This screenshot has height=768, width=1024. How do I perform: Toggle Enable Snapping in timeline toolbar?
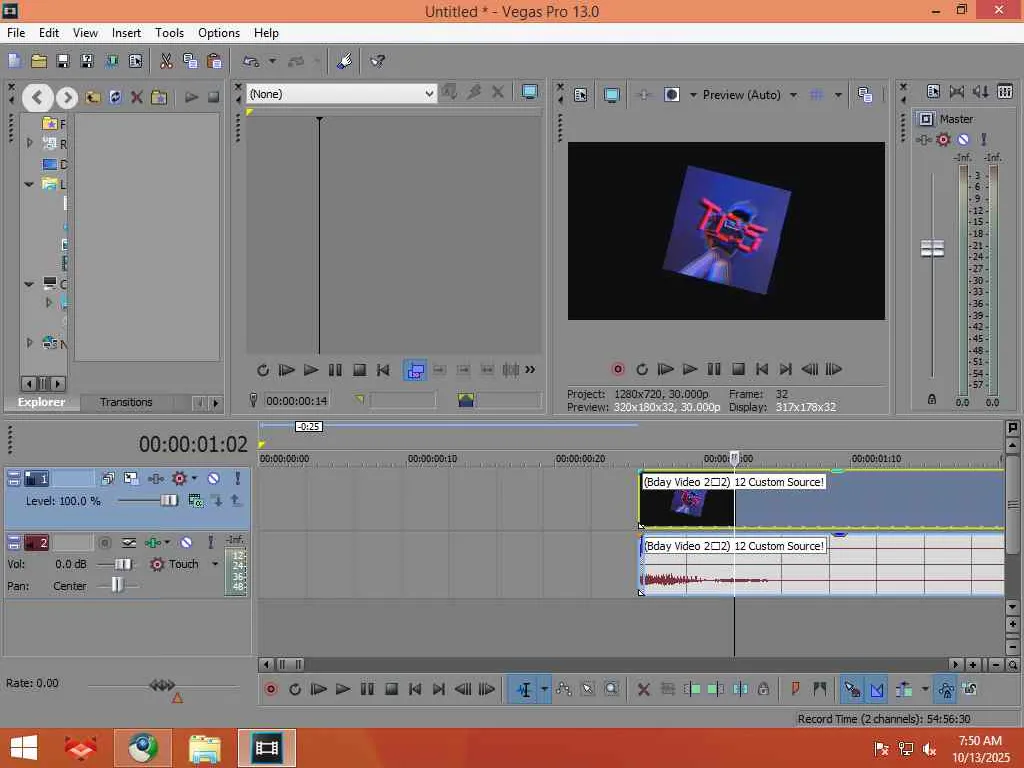tap(852, 689)
